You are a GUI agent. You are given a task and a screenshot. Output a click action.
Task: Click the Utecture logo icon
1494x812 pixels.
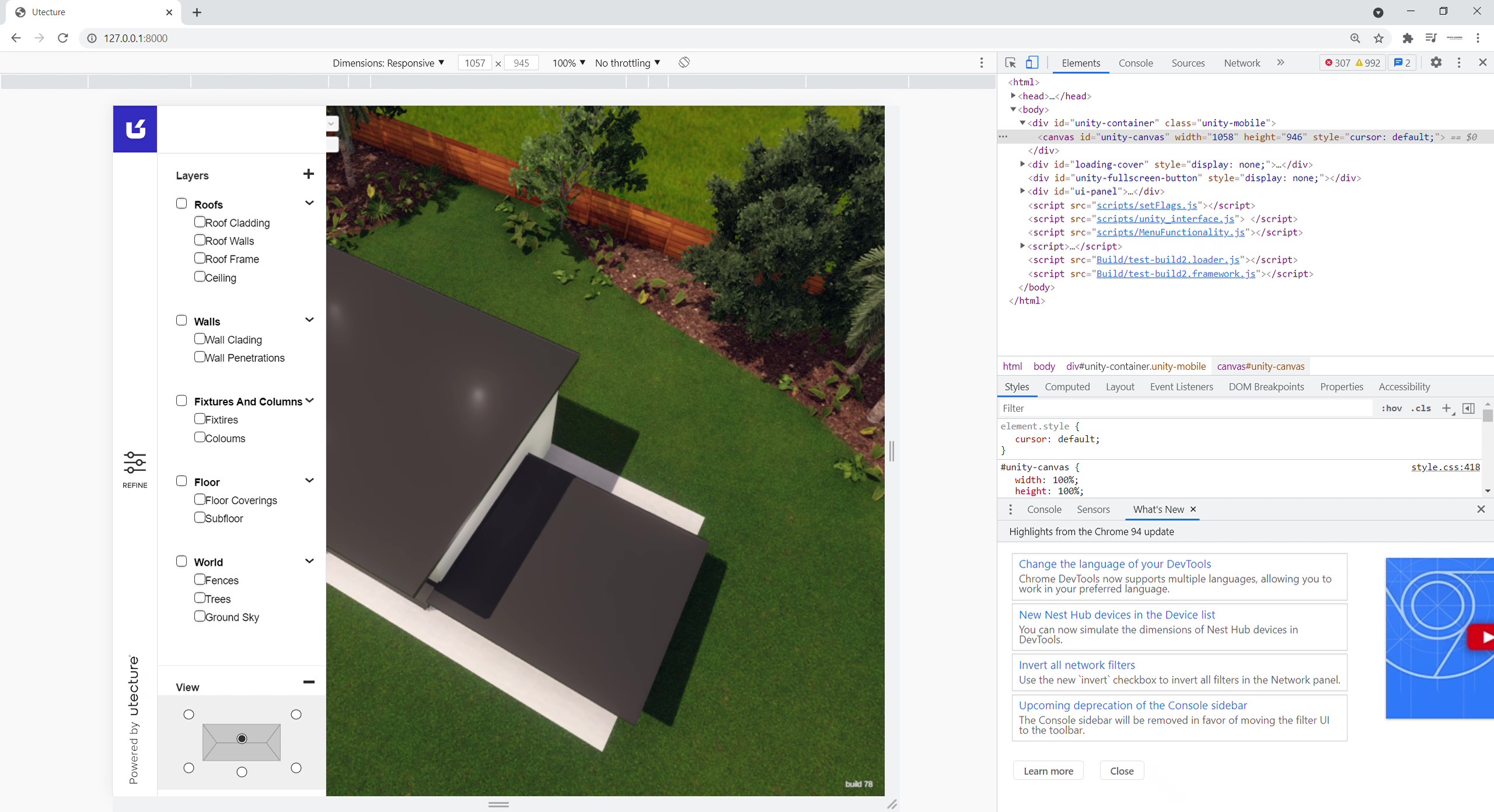(x=135, y=129)
